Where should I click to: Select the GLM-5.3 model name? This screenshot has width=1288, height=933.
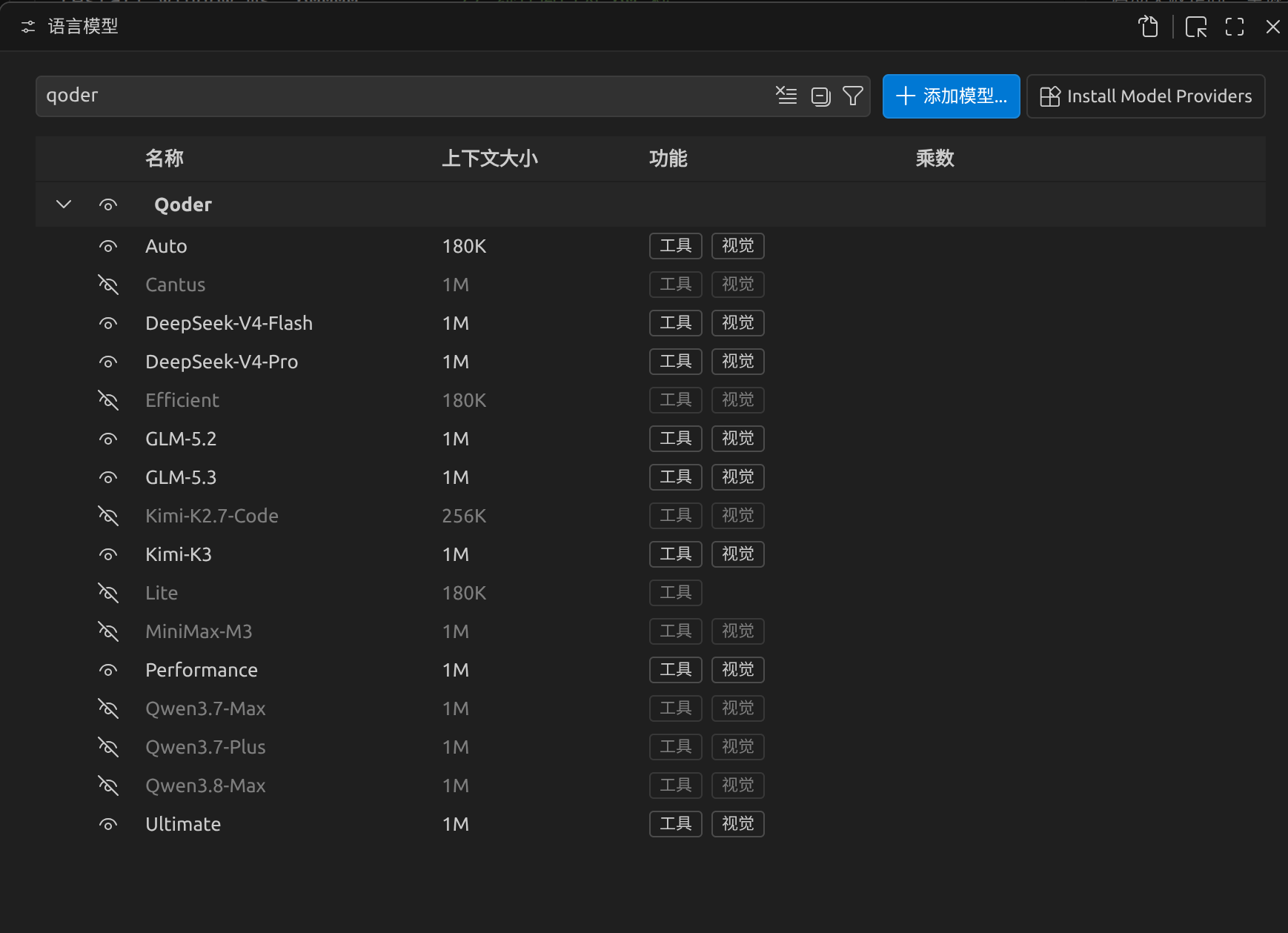coord(181,478)
